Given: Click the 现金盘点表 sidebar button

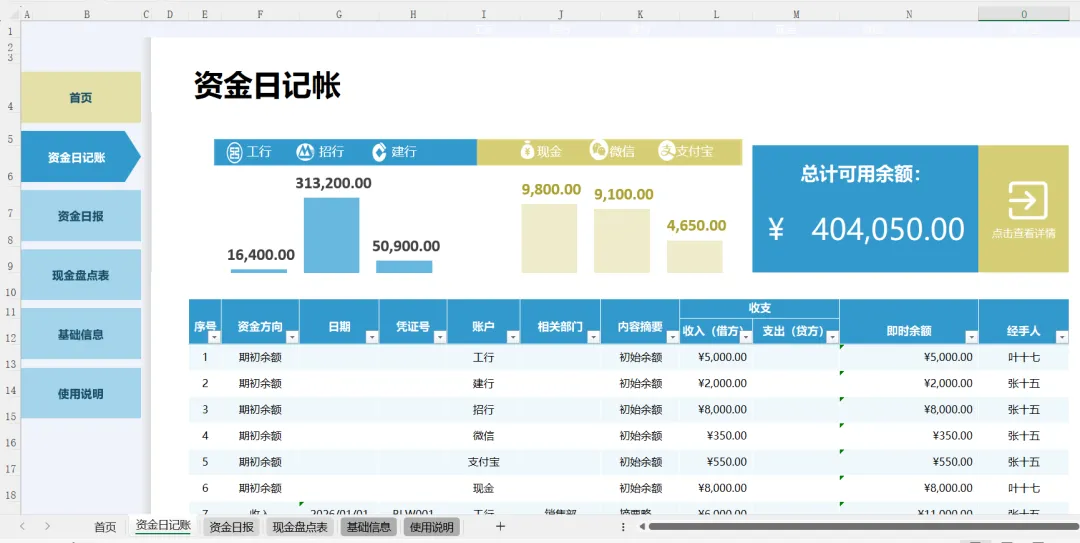Looking at the screenshot, I should click(81, 275).
